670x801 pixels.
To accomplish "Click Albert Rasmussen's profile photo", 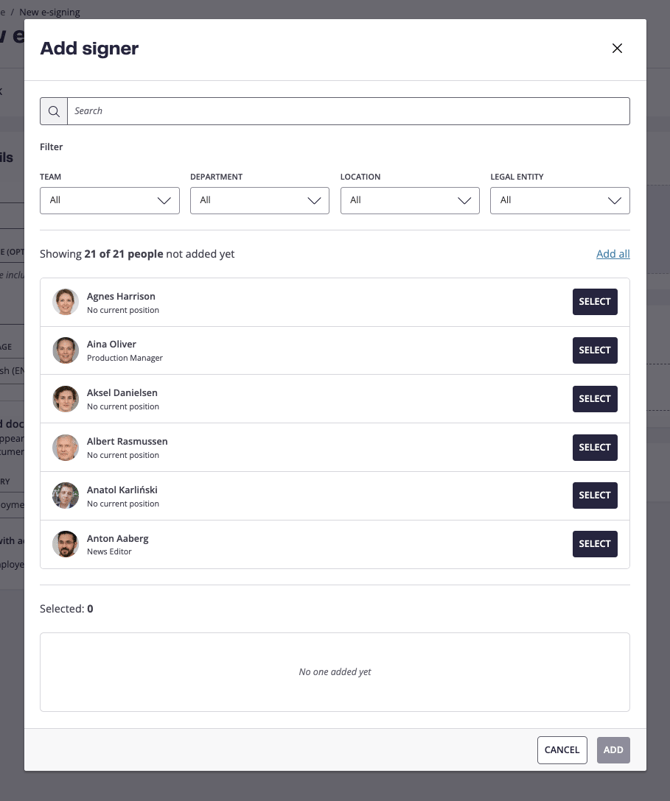I will [x=66, y=447].
